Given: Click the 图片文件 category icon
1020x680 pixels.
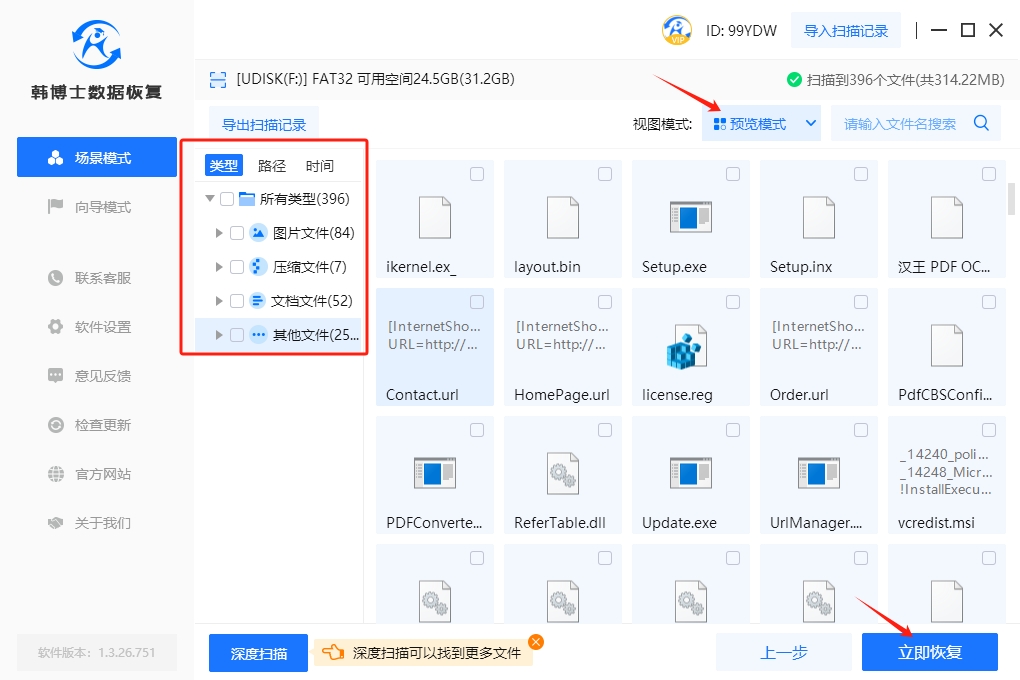Looking at the screenshot, I should coord(258,233).
